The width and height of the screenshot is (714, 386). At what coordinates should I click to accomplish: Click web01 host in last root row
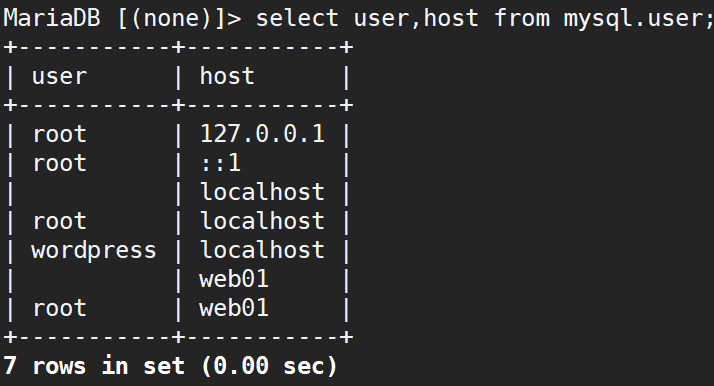coord(234,308)
